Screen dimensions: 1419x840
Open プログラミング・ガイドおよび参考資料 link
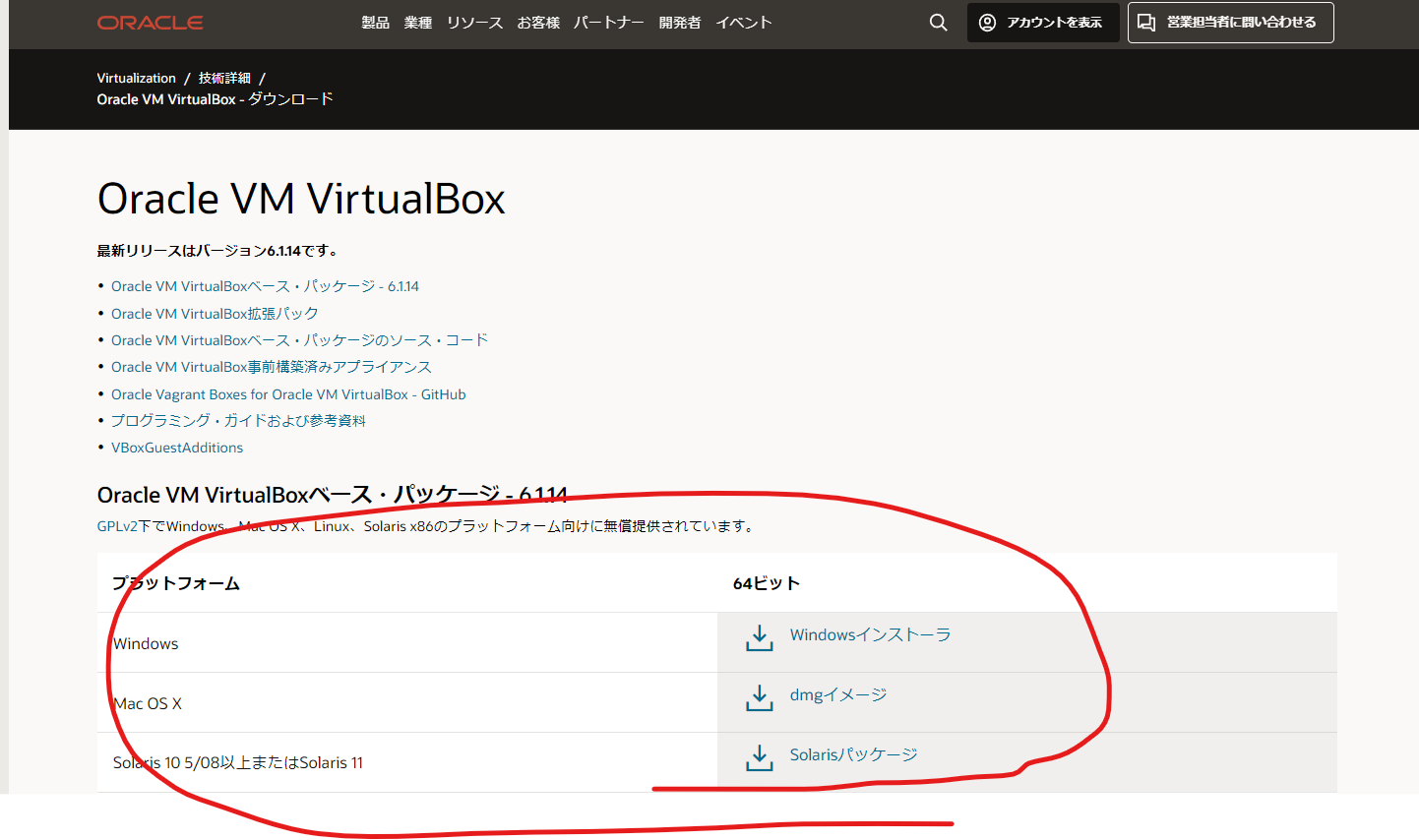tap(238, 421)
